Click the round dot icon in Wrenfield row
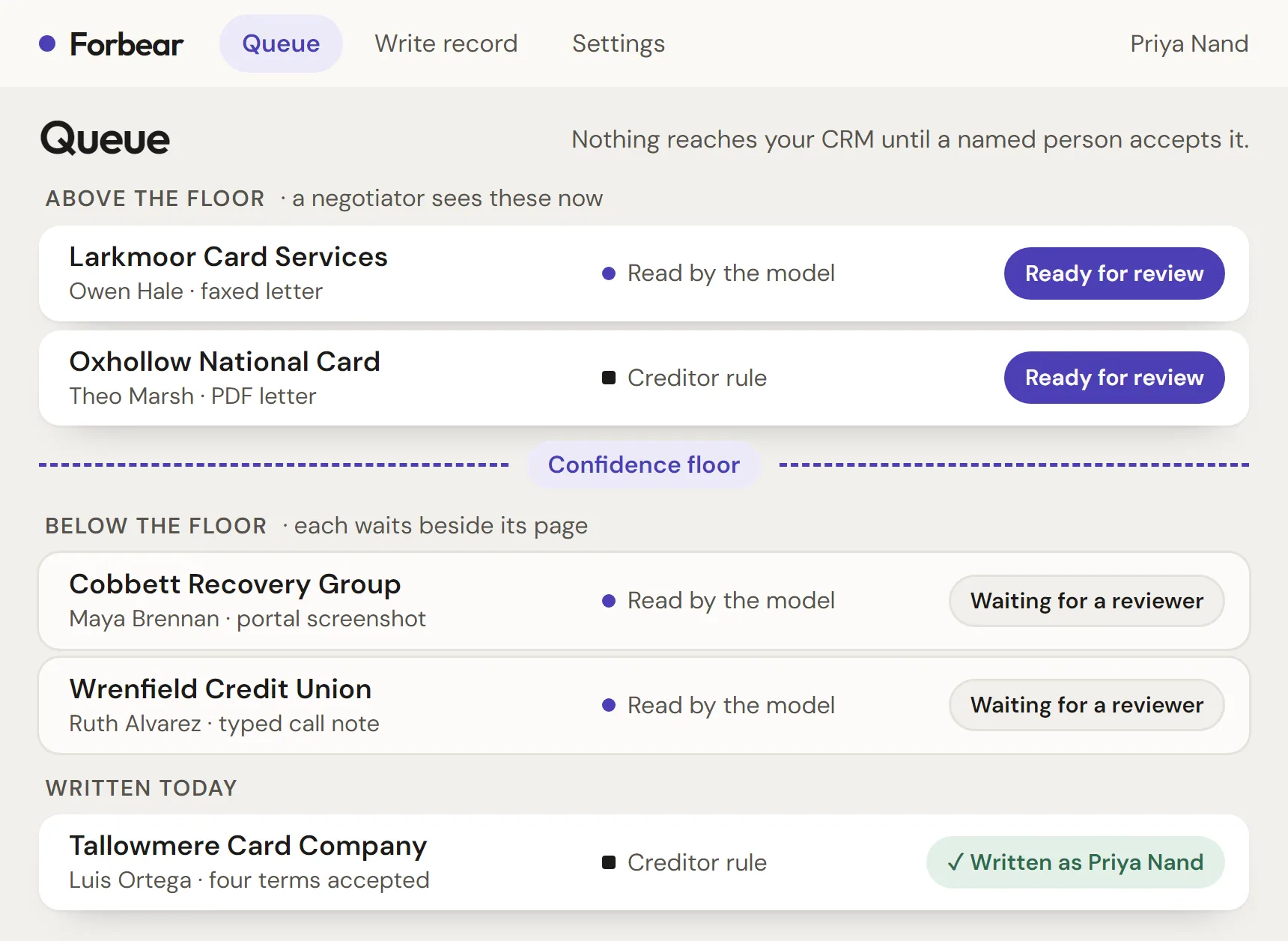Viewport: 1288px width, 941px height. [609, 705]
